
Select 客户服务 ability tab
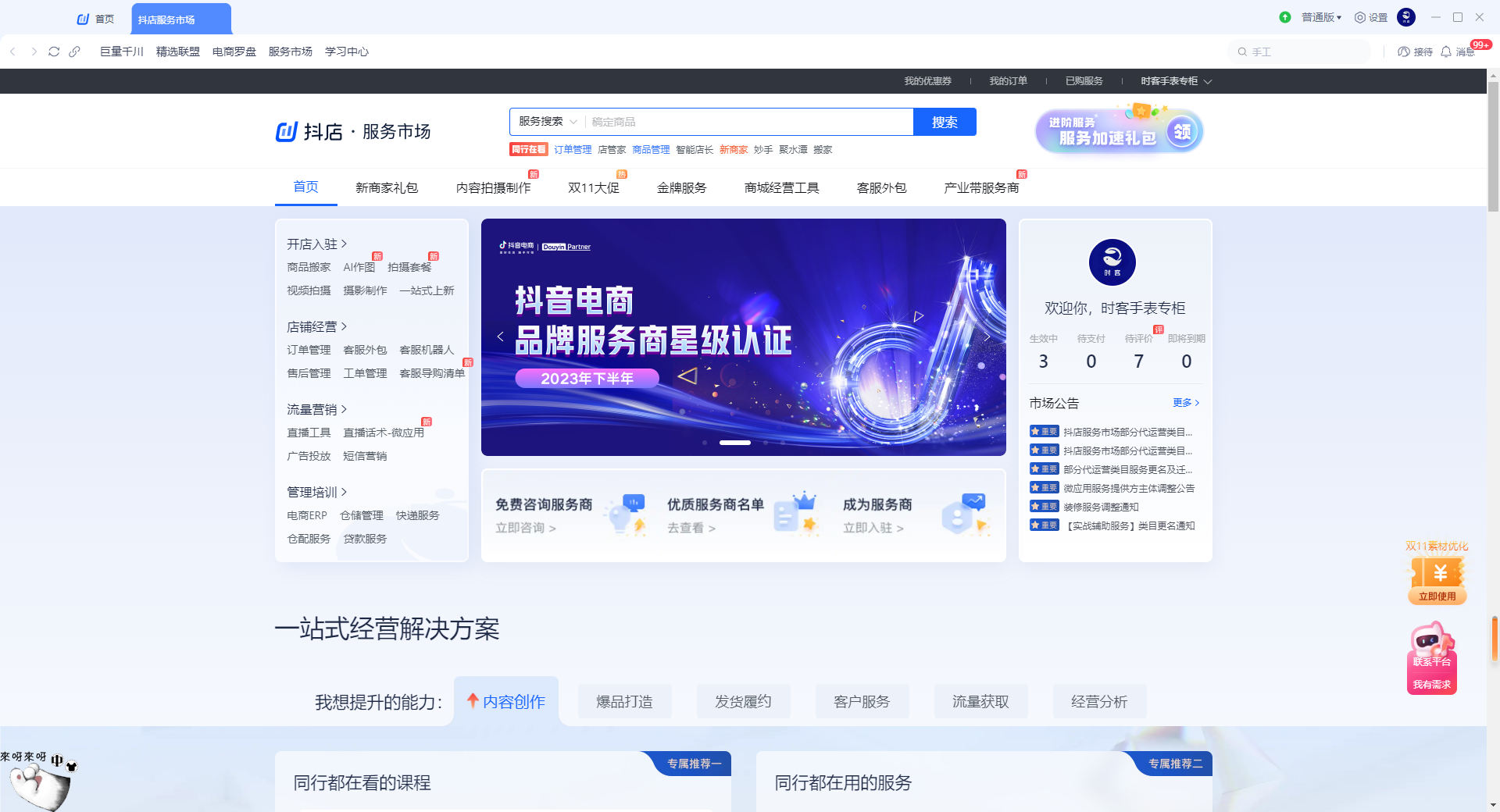point(862,701)
